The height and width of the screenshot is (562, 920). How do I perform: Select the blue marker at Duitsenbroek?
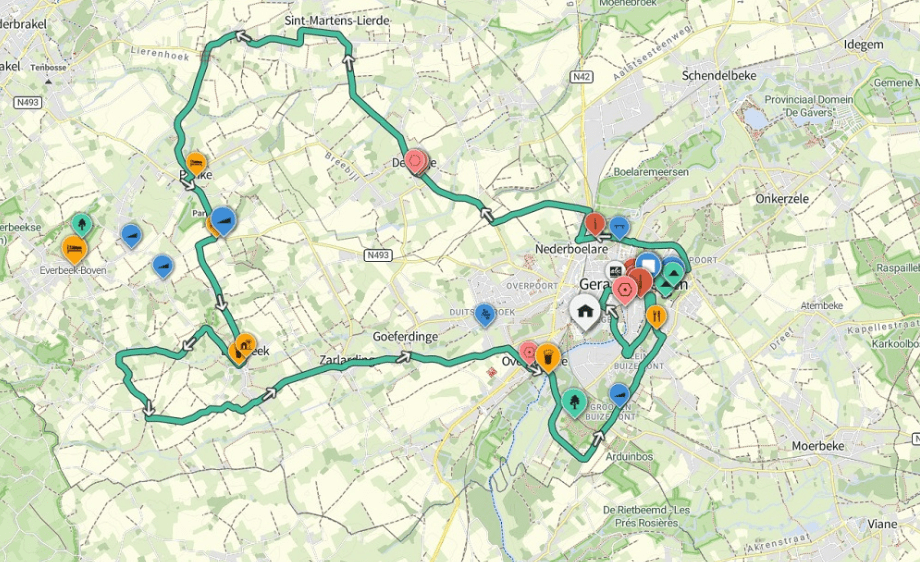click(484, 315)
